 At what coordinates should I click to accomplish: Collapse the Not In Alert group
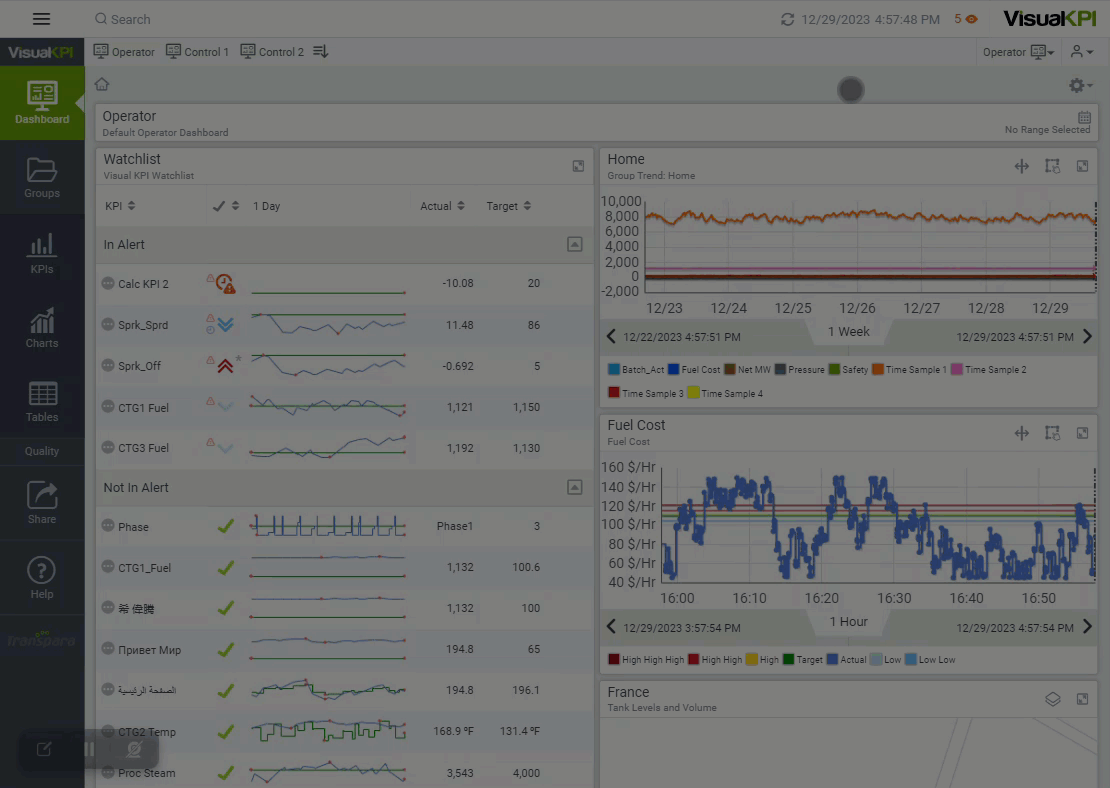pyautogui.click(x=574, y=487)
